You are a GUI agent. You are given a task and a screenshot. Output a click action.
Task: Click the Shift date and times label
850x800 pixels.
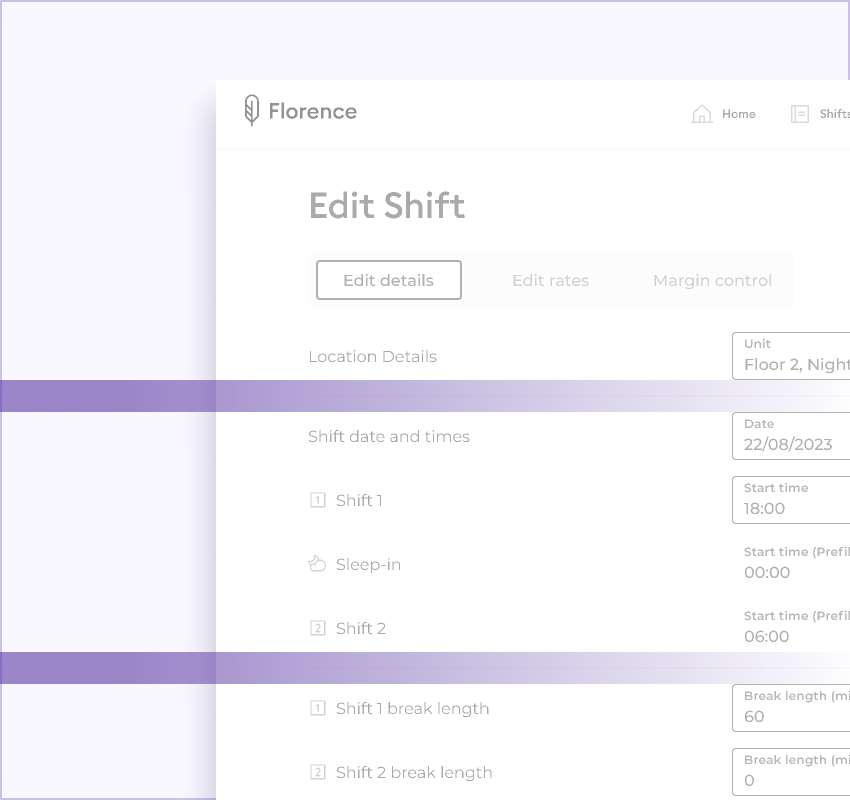coord(389,436)
